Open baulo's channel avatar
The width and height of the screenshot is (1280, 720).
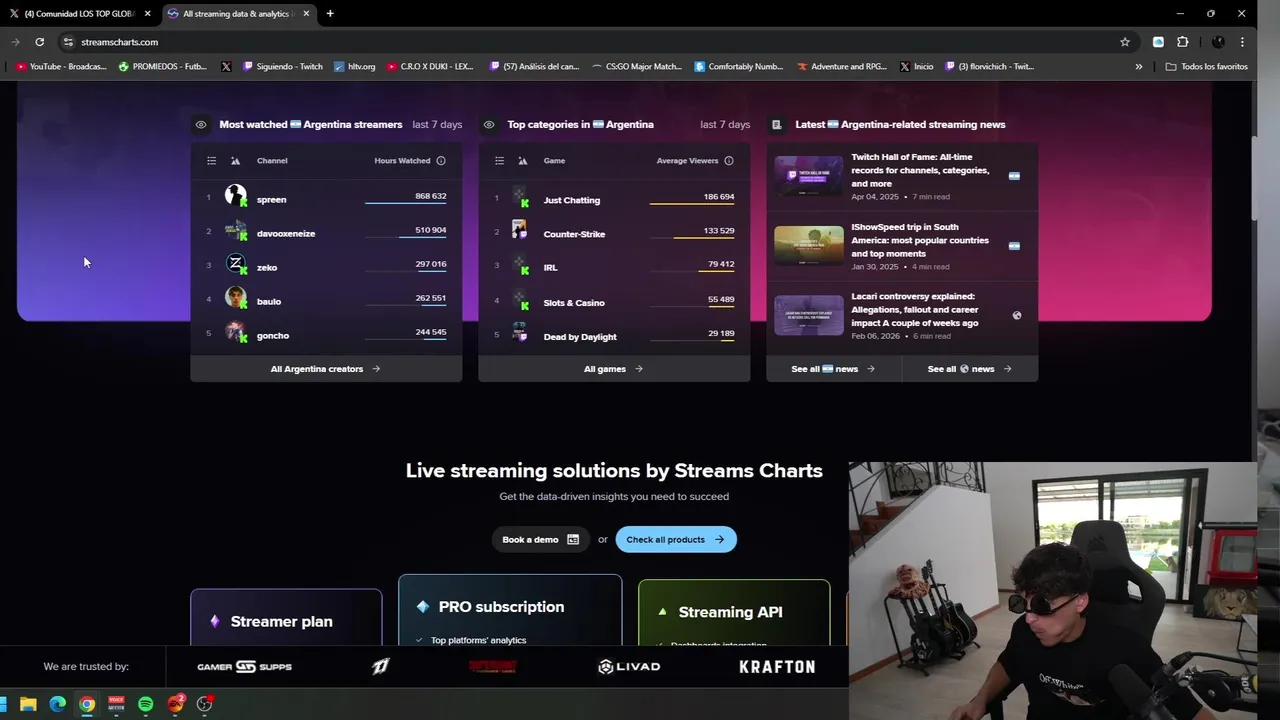236,298
